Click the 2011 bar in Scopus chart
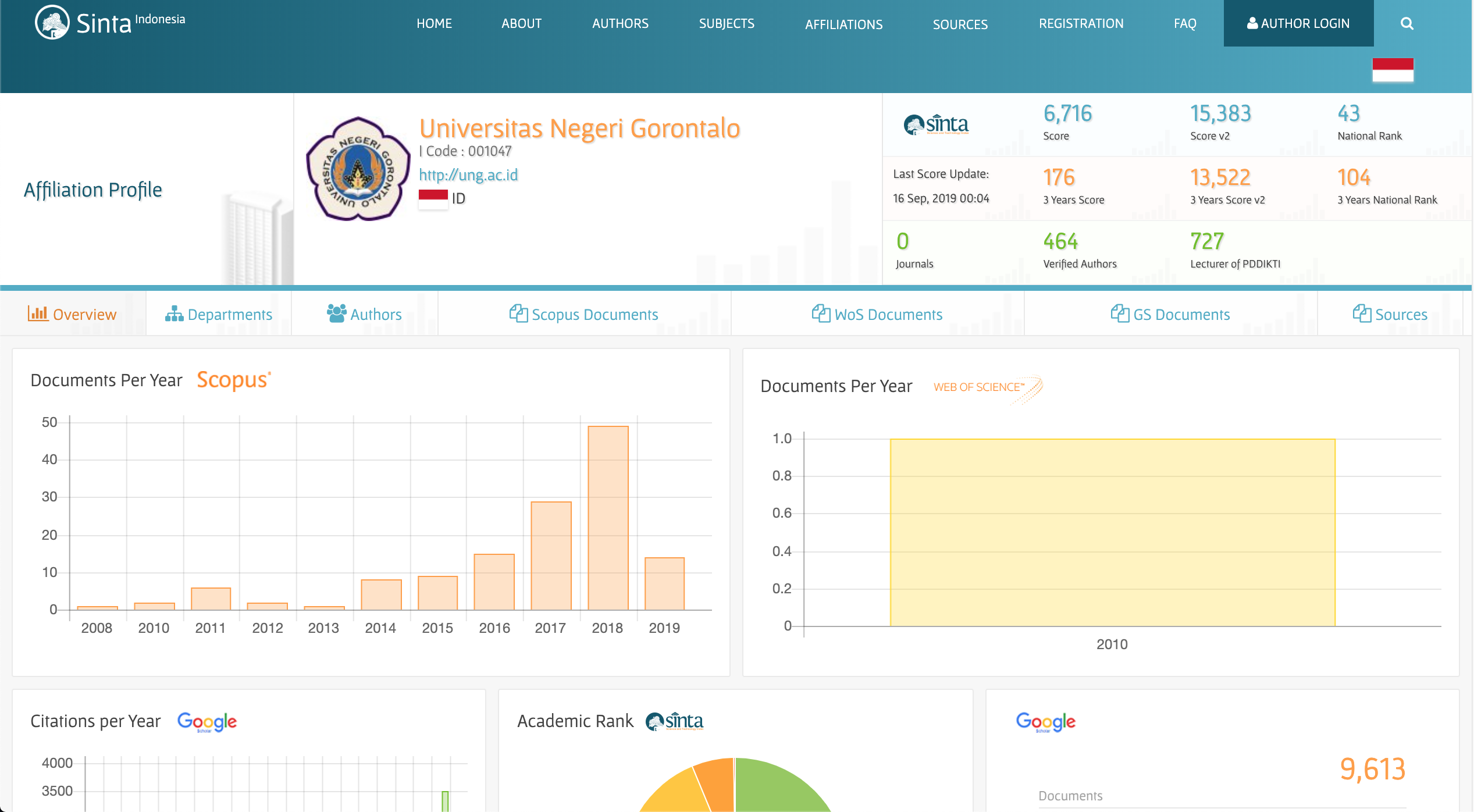 [x=211, y=599]
